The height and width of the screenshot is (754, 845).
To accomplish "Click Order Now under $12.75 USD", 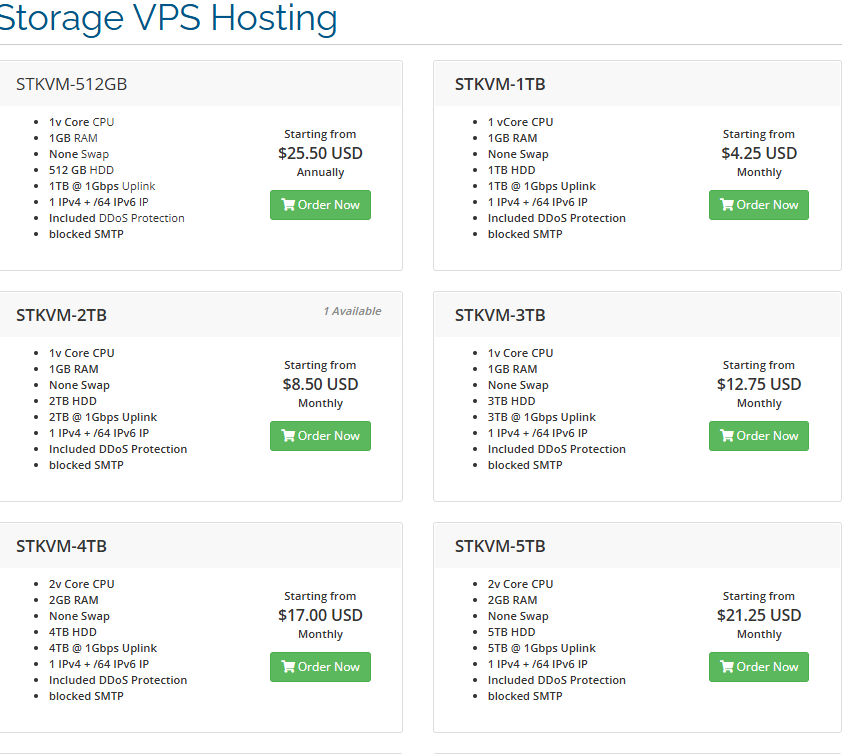I will tap(759, 436).
